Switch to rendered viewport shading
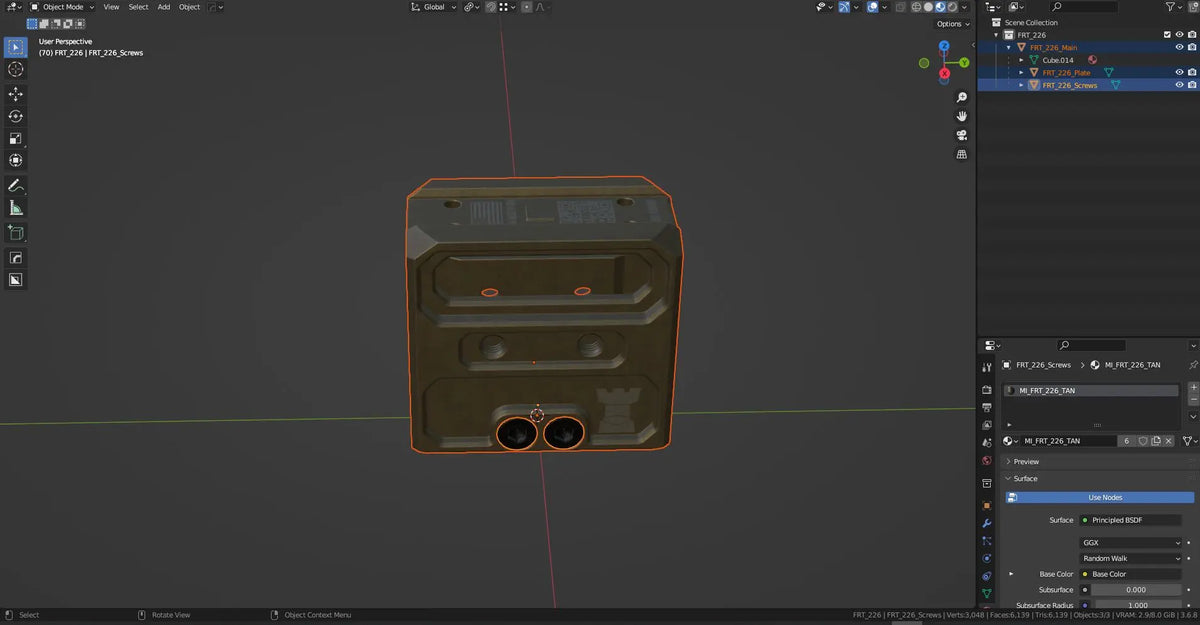Viewport: 1200px width, 625px height. [950, 7]
